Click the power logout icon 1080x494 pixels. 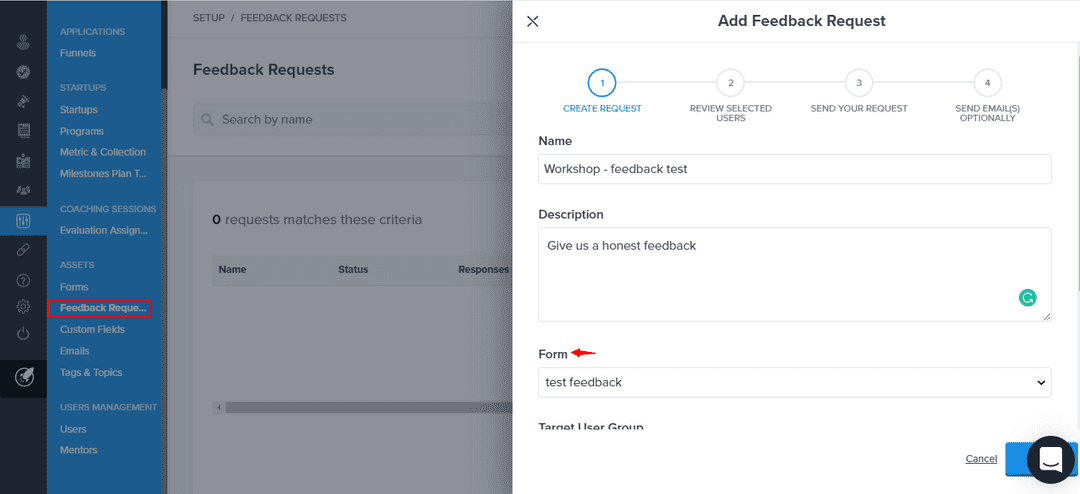pyautogui.click(x=23, y=333)
